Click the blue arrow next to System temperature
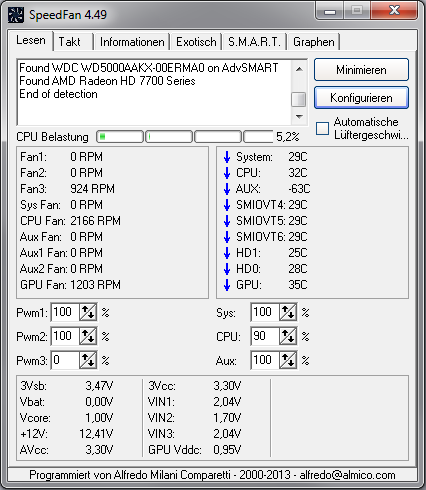This screenshot has height=490, width=426. click(x=227, y=157)
